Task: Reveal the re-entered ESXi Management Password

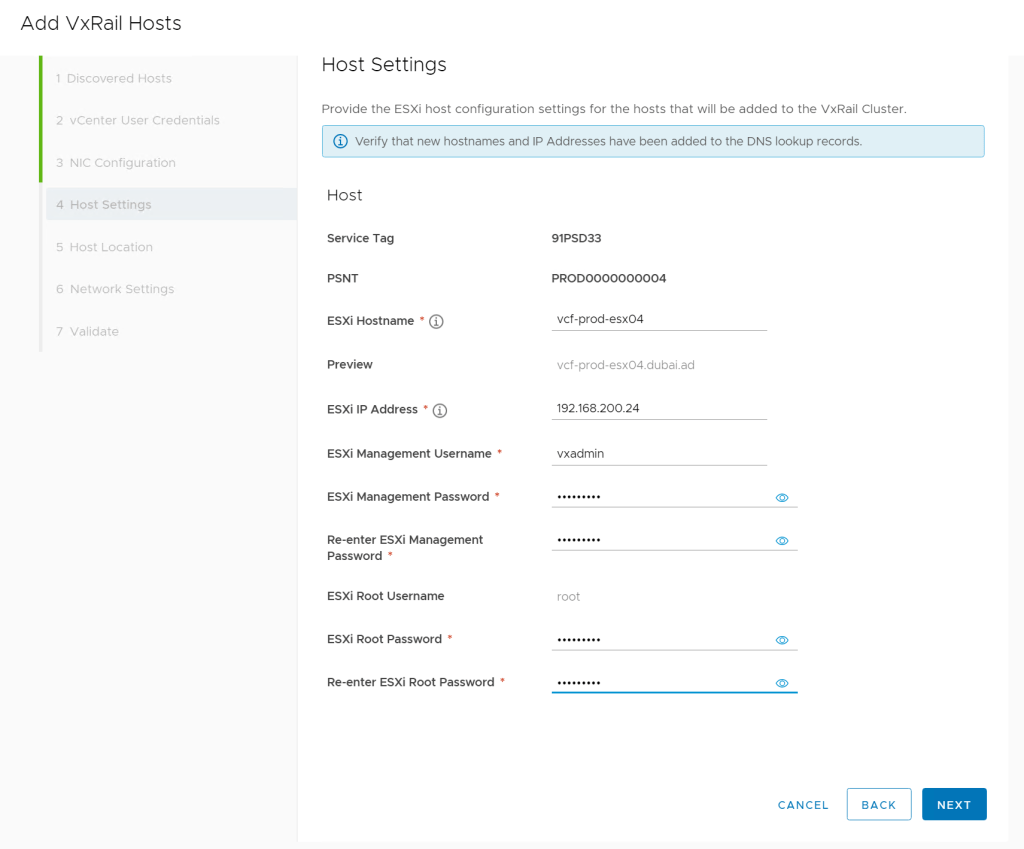Action: pyautogui.click(x=782, y=541)
